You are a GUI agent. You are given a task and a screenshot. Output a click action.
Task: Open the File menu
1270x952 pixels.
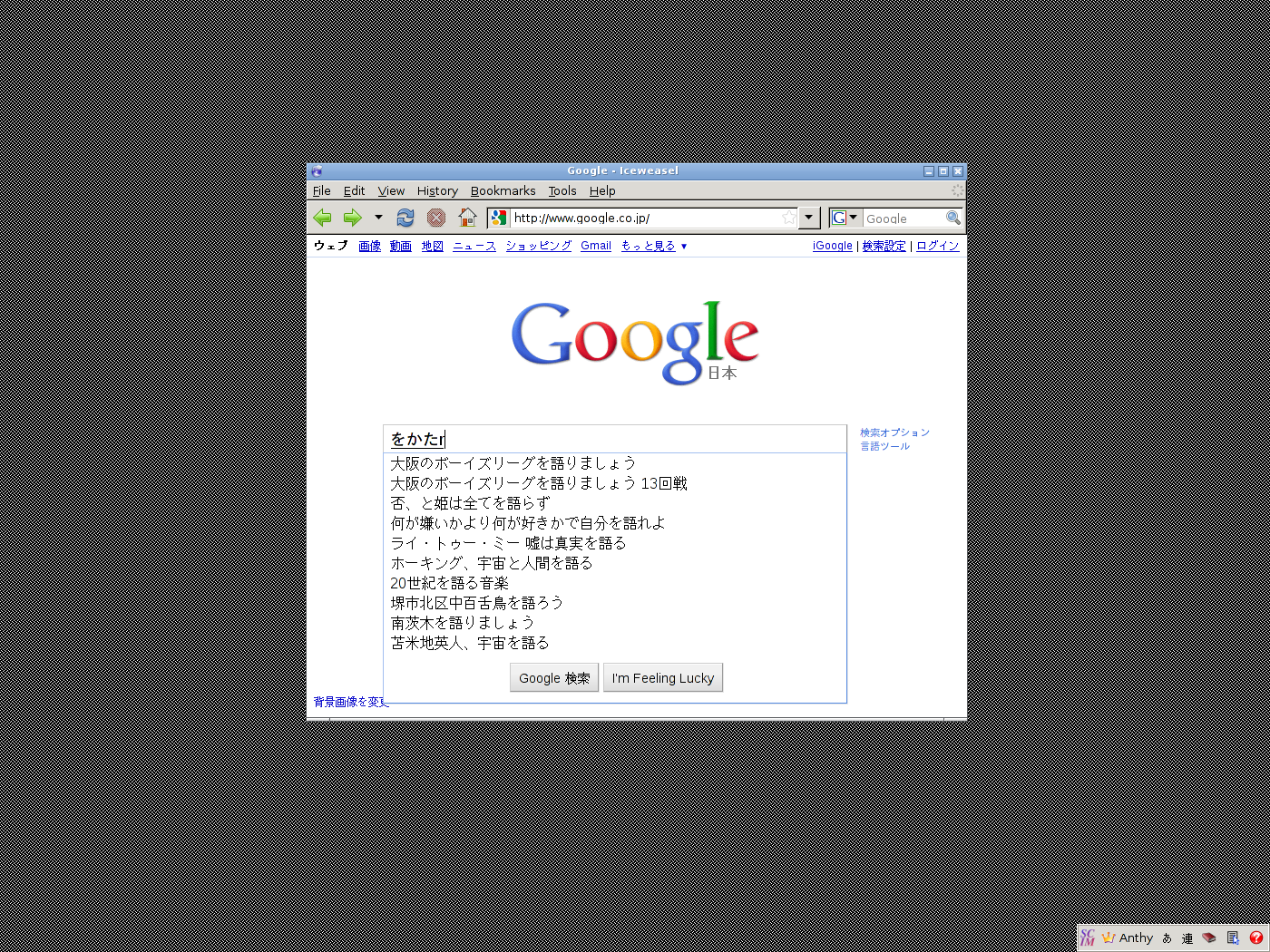click(x=322, y=190)
